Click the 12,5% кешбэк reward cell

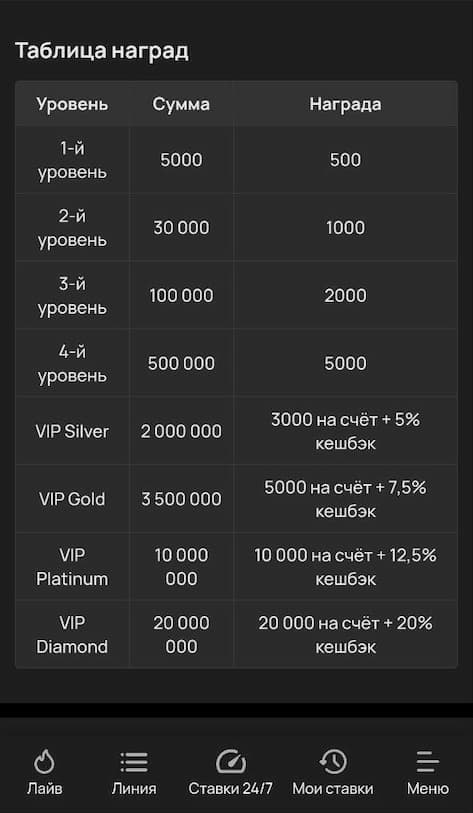coord(345,567)
